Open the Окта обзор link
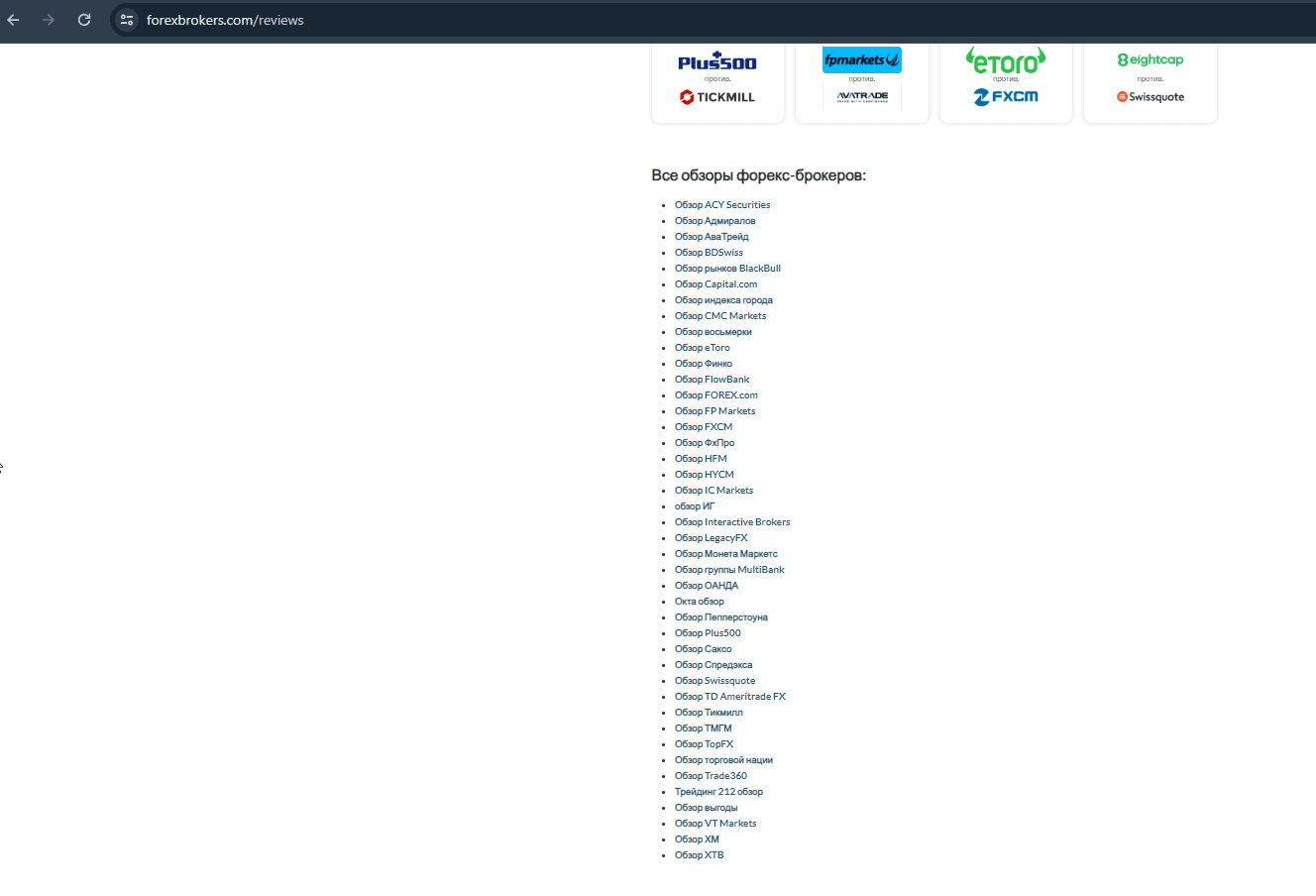This screenshot has width=1316, height=896. pos(700,602)
